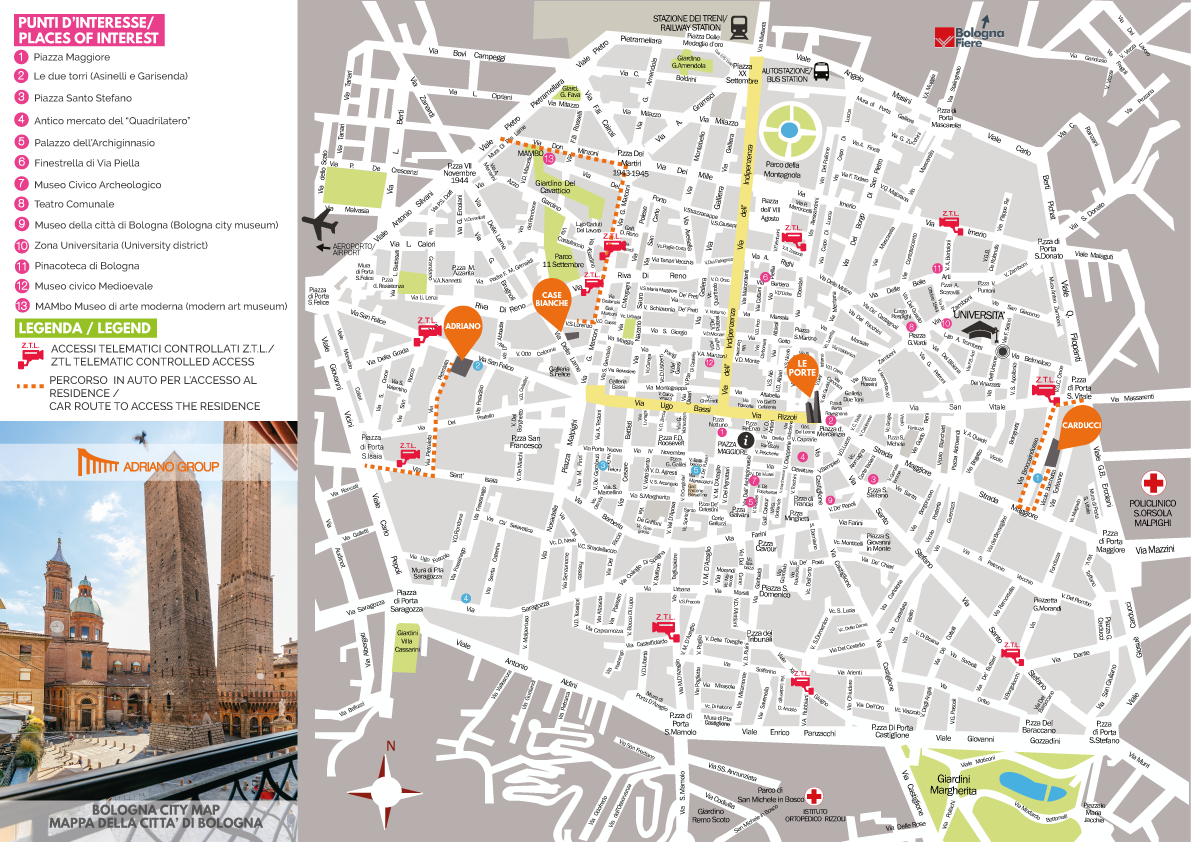This screenshot has width=1191, height=842.
Task: Click the Legenda / Legend green header
Action: pos(84,328)
